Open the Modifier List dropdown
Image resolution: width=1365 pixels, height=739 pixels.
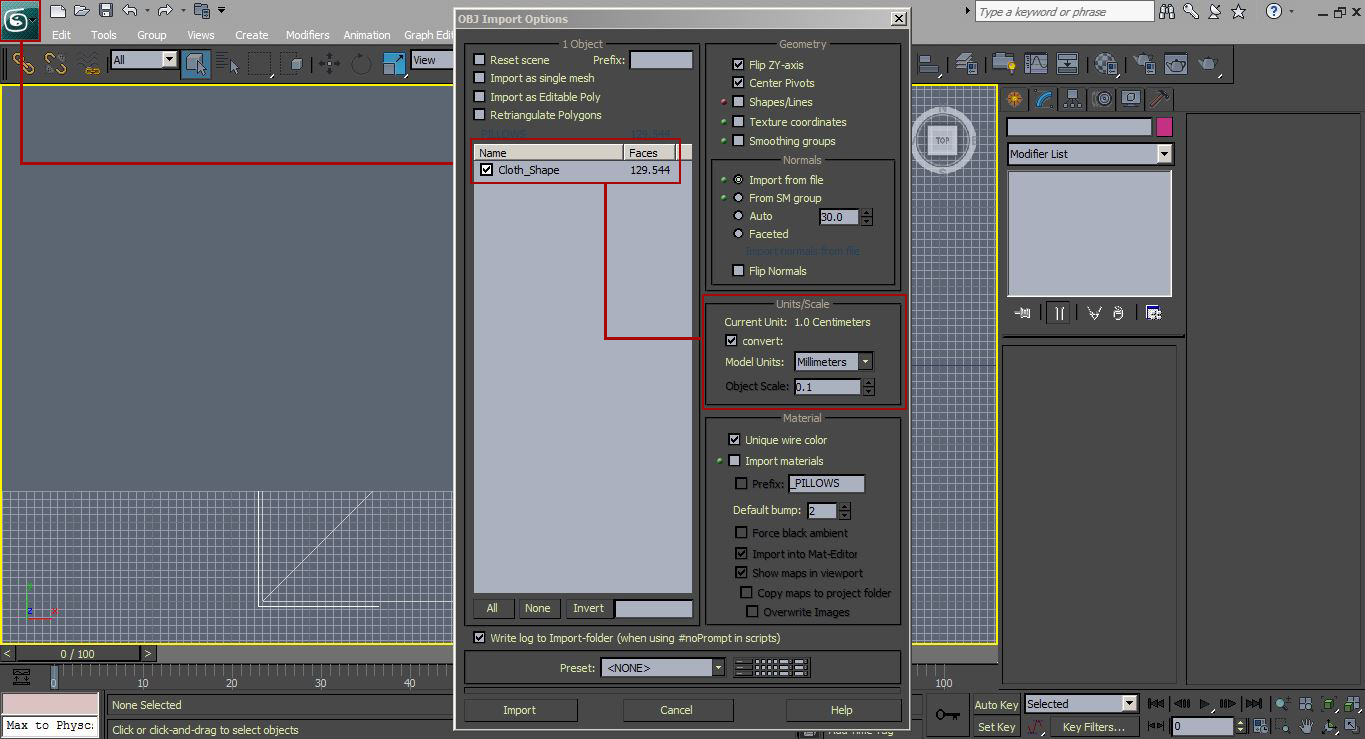point(1090,154)
